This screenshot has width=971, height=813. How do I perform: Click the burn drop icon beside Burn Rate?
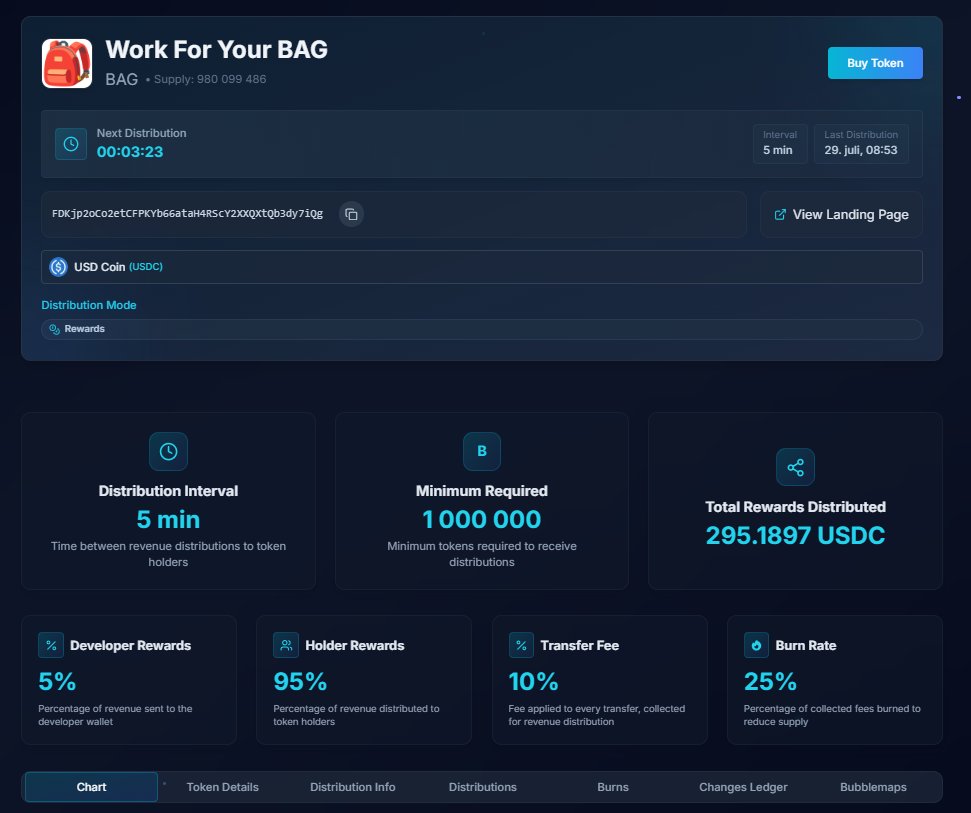tap(756, 645)
